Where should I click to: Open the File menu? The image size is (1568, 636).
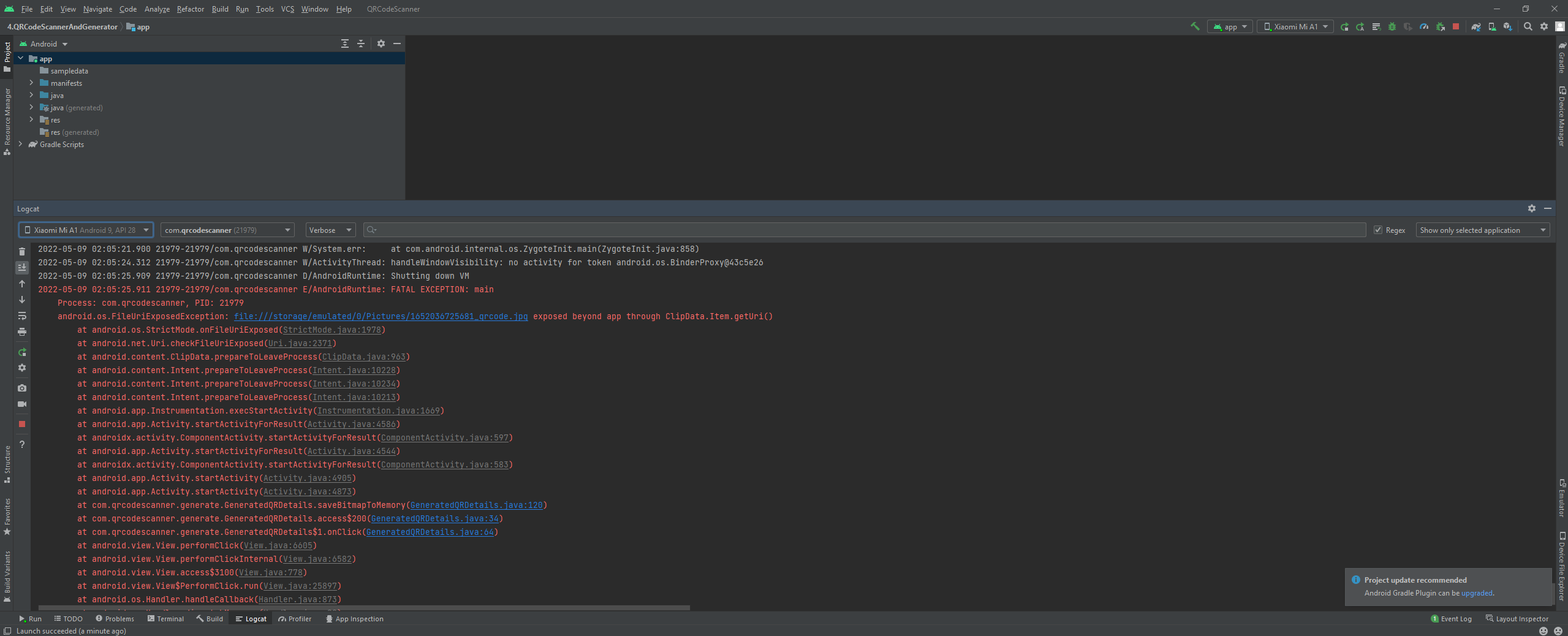[x=27, y=9]
